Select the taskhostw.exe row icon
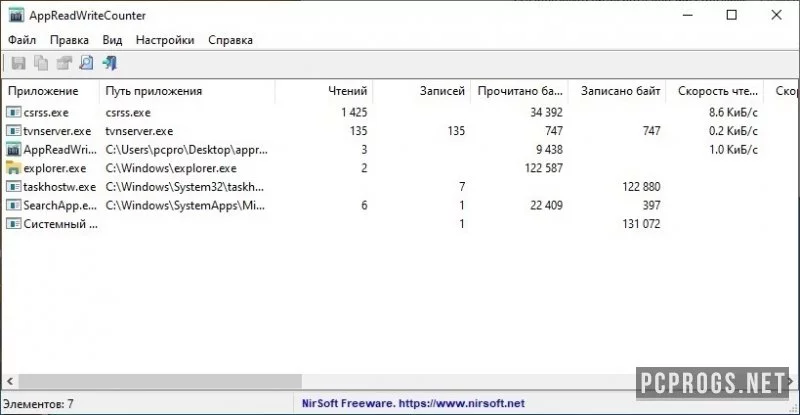Screen dimensions: 800x415 coord(13,186)
